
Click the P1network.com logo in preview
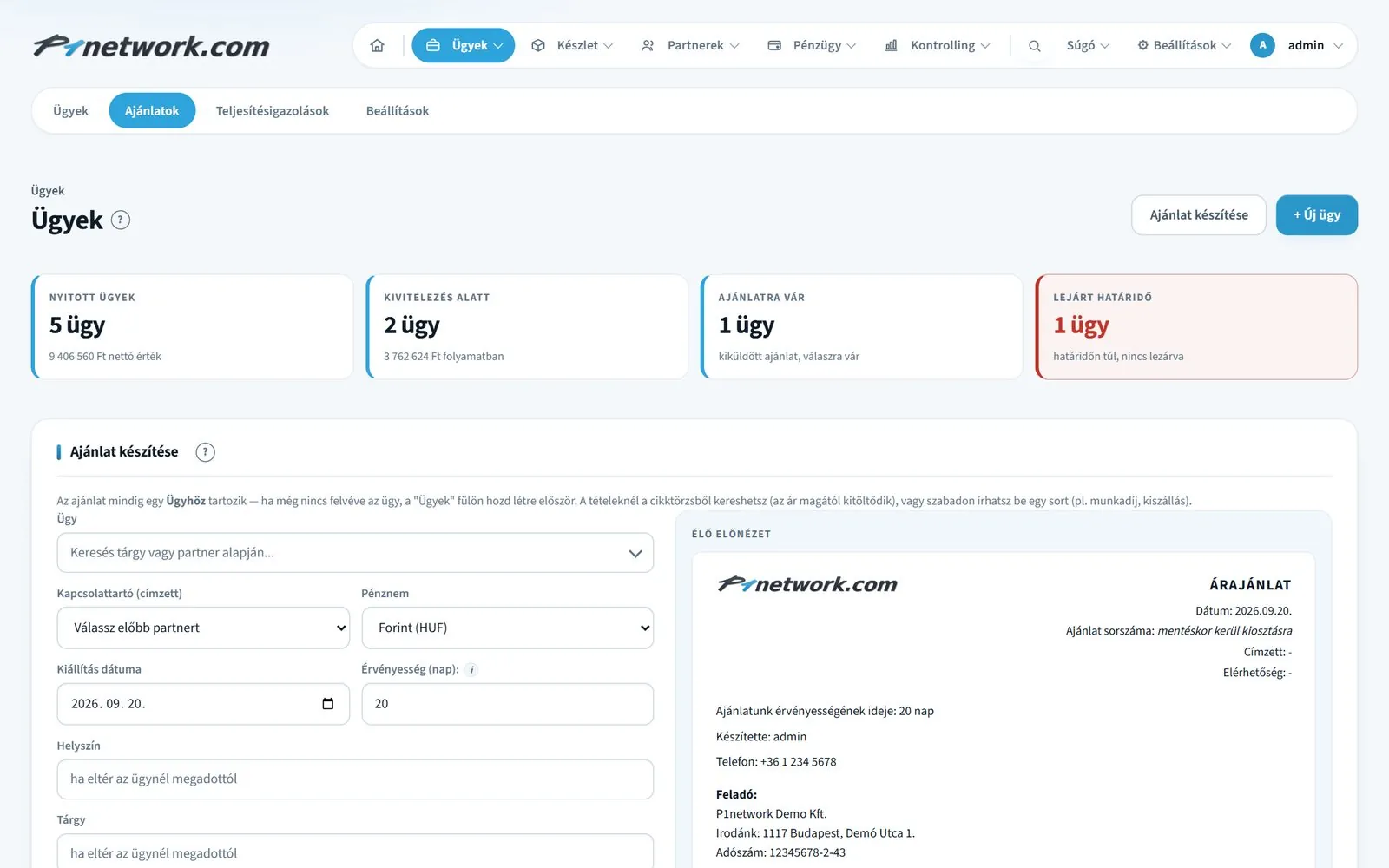[x=807, y=584]
